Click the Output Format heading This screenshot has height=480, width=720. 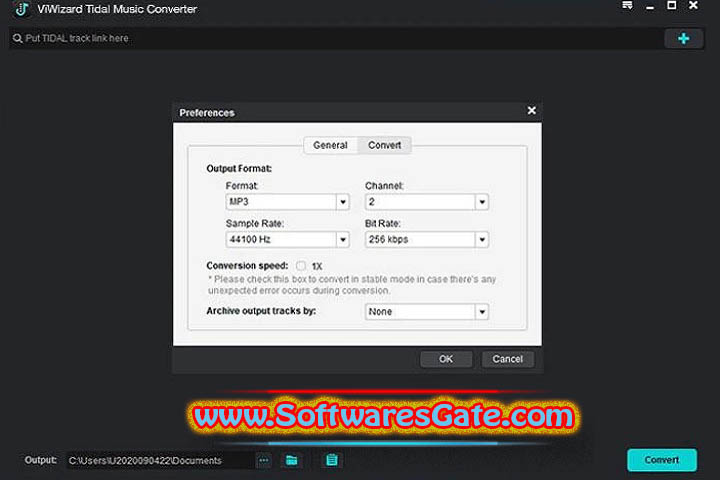point(239,169)
